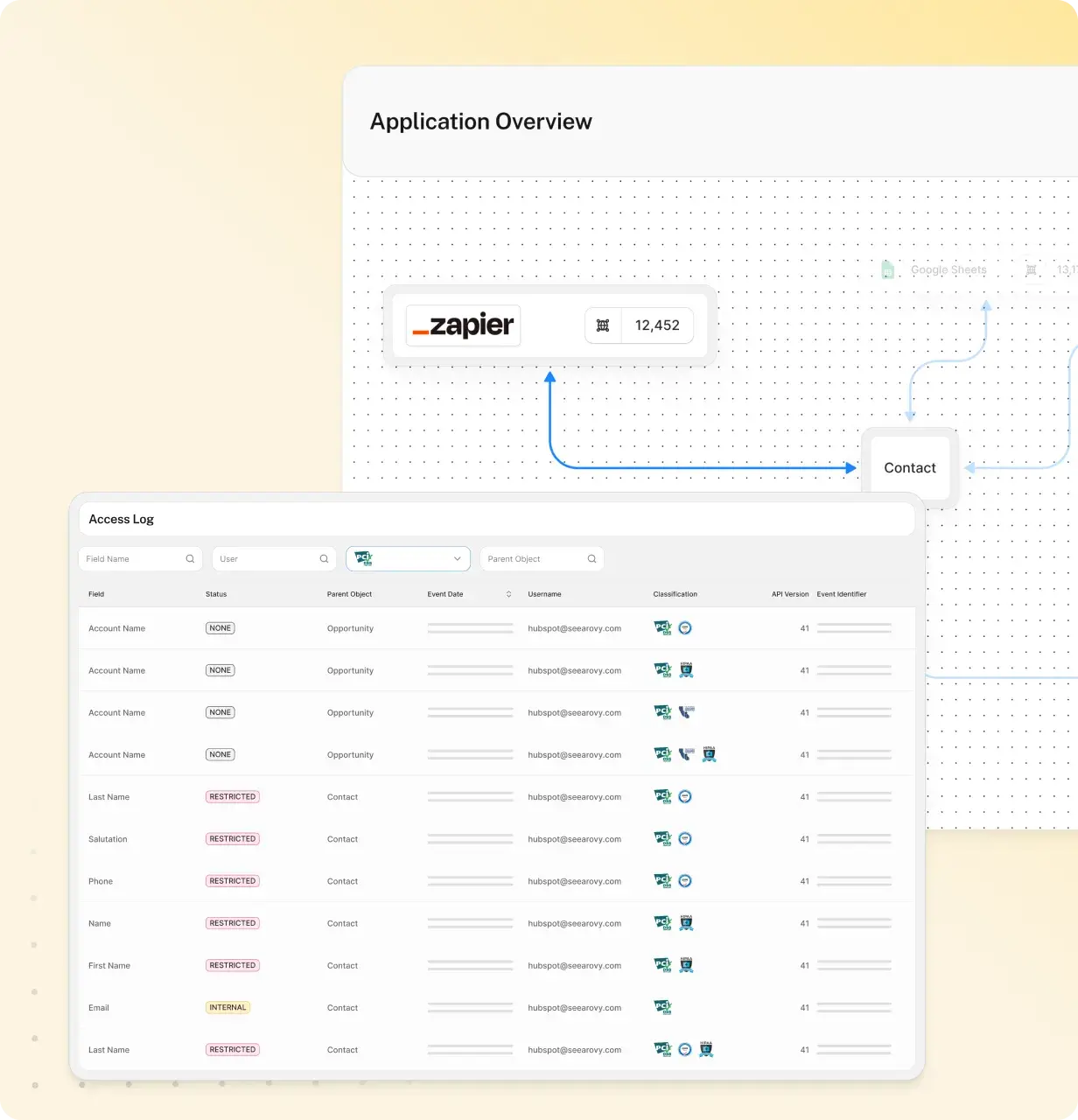Screen dimensions: 1078x1120
Task: Click the Zapier logo in the app node
Action: coord(463,325)
